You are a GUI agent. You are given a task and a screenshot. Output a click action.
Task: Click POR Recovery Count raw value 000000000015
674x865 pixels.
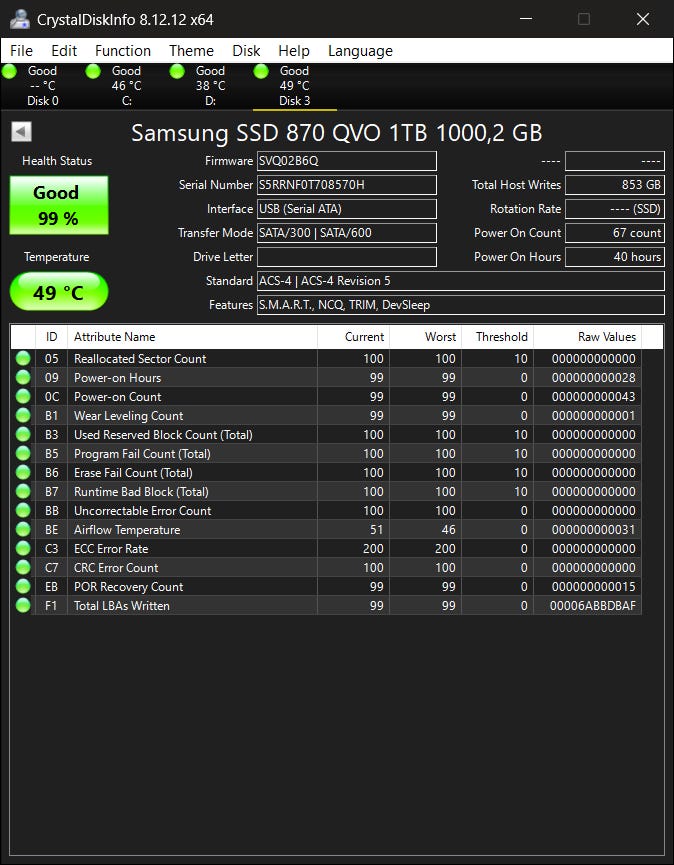593,587
